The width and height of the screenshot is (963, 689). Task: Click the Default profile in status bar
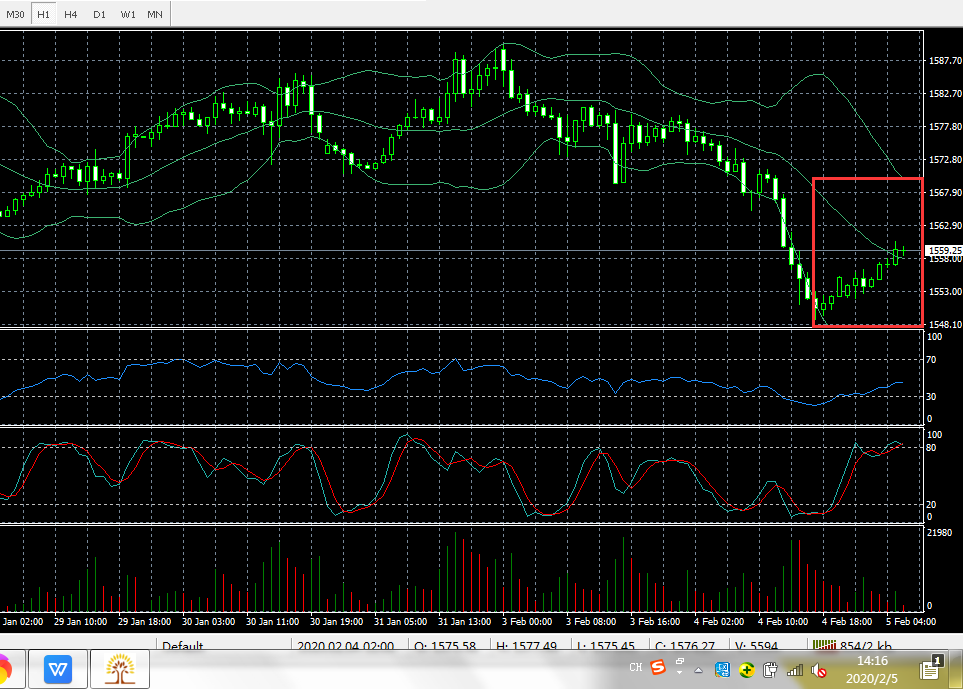coord(182,646)
